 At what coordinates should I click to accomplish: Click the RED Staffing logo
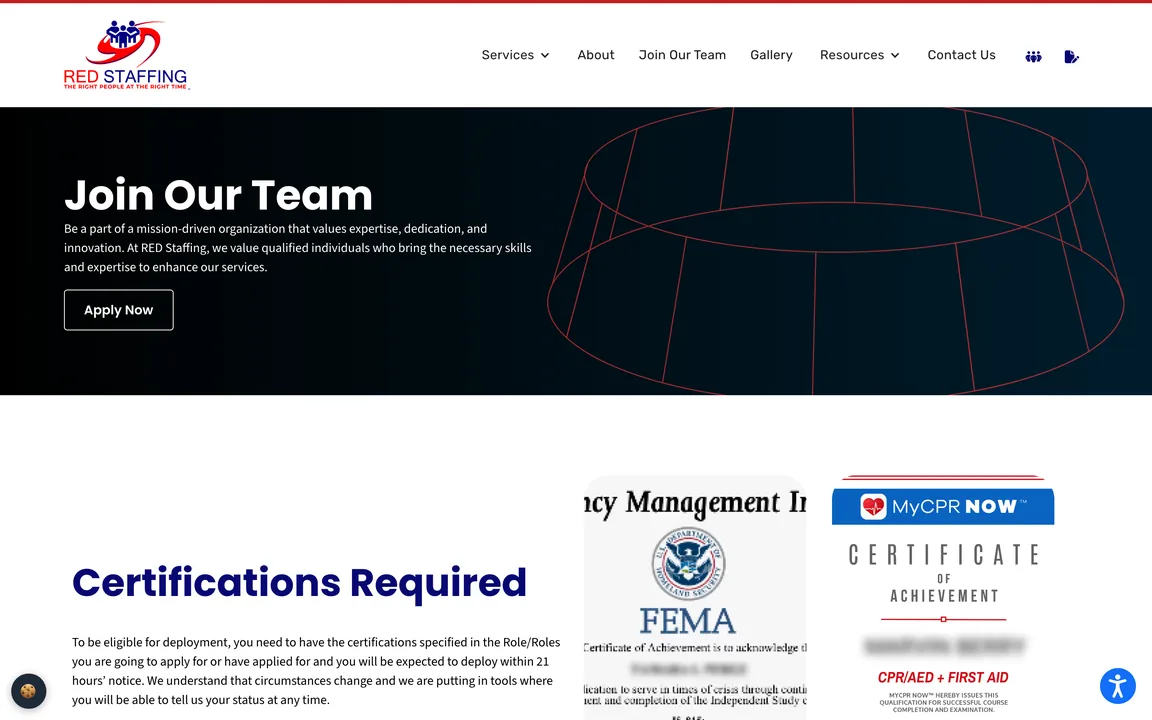click(x=126, y=55)
